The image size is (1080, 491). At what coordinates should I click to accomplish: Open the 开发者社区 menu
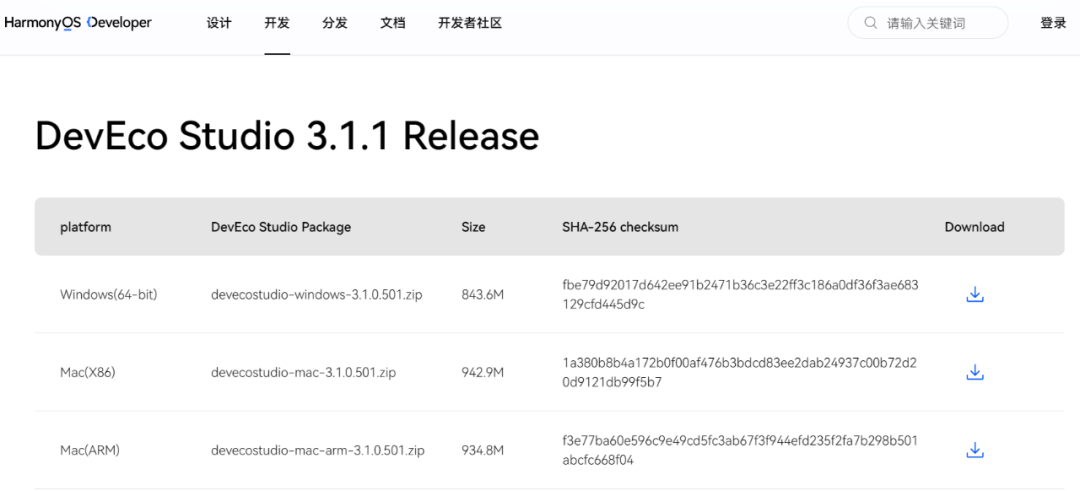(x=470, y=23)
